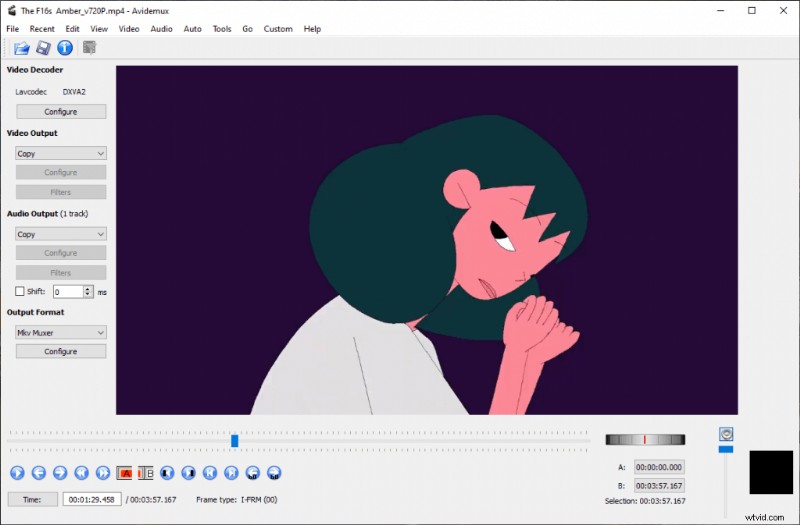Click Filters under Audio Output
The width and height of the screenshot is (800, 525).
coord(61,273)
